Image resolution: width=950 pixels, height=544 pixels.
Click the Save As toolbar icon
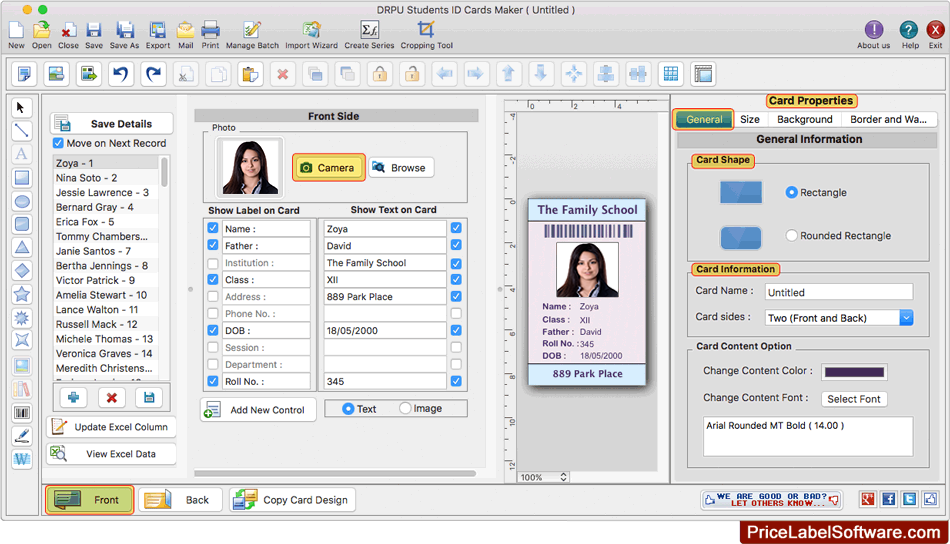point(124,35)
